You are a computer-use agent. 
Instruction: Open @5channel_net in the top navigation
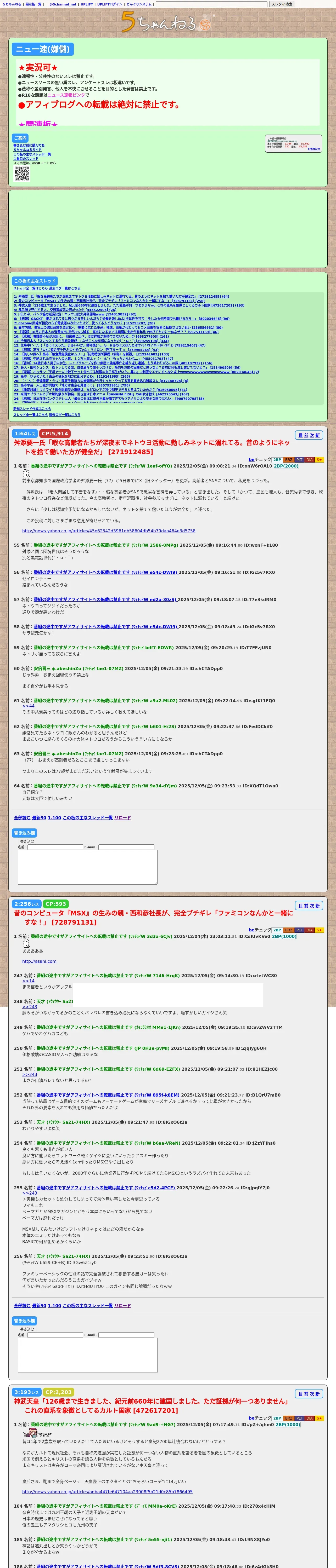pos(62,4)
